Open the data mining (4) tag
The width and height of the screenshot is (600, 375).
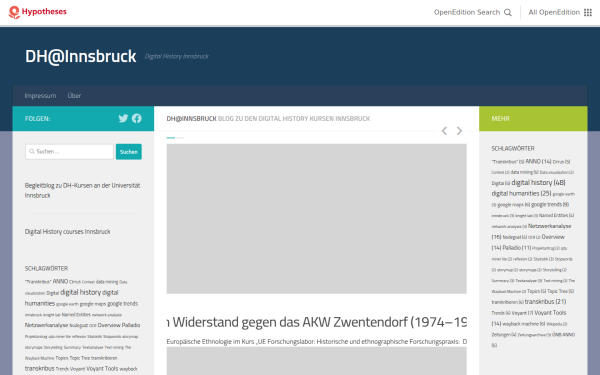pyautogui.click(x=524, y=172)
